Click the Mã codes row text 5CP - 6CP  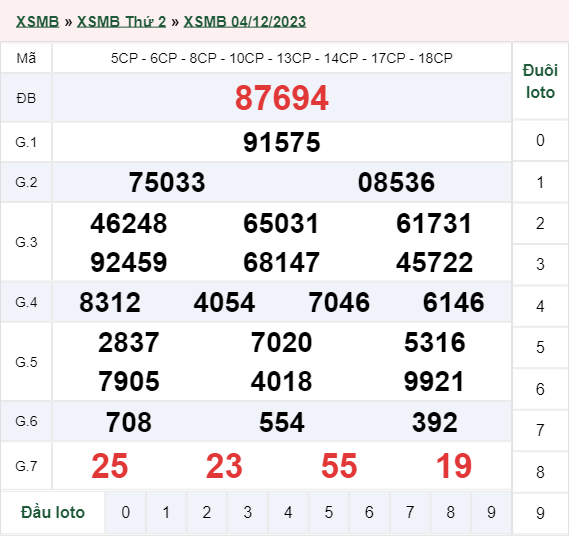144,58
